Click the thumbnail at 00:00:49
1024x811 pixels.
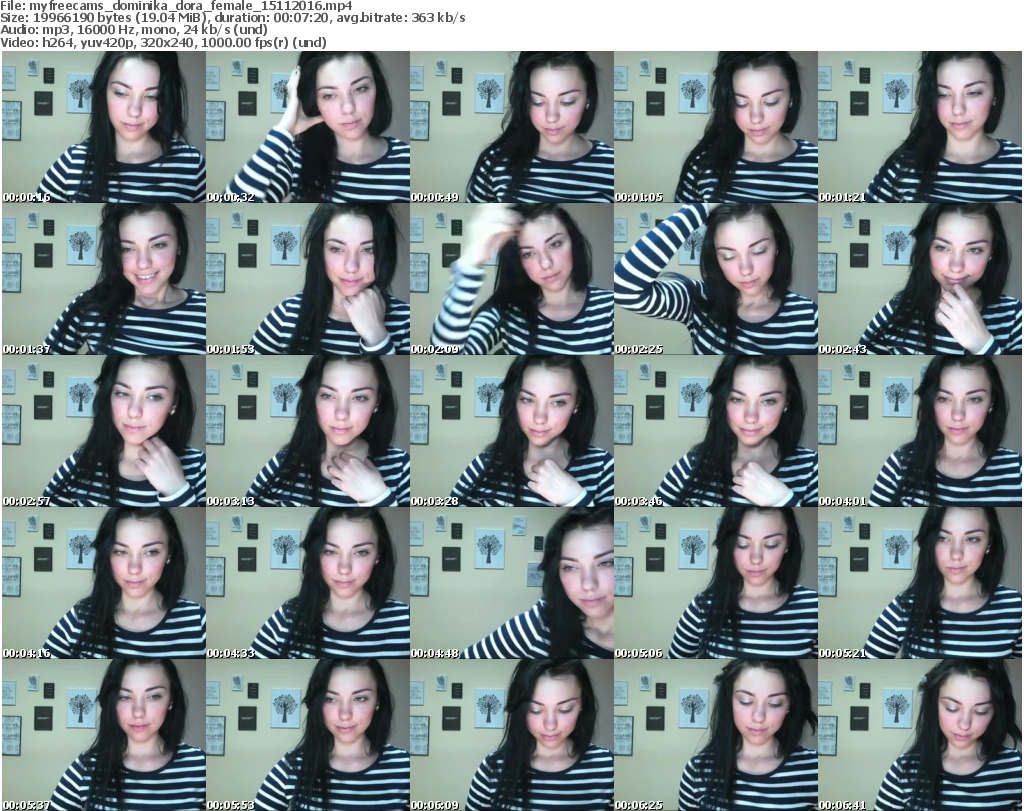[511, 128]
